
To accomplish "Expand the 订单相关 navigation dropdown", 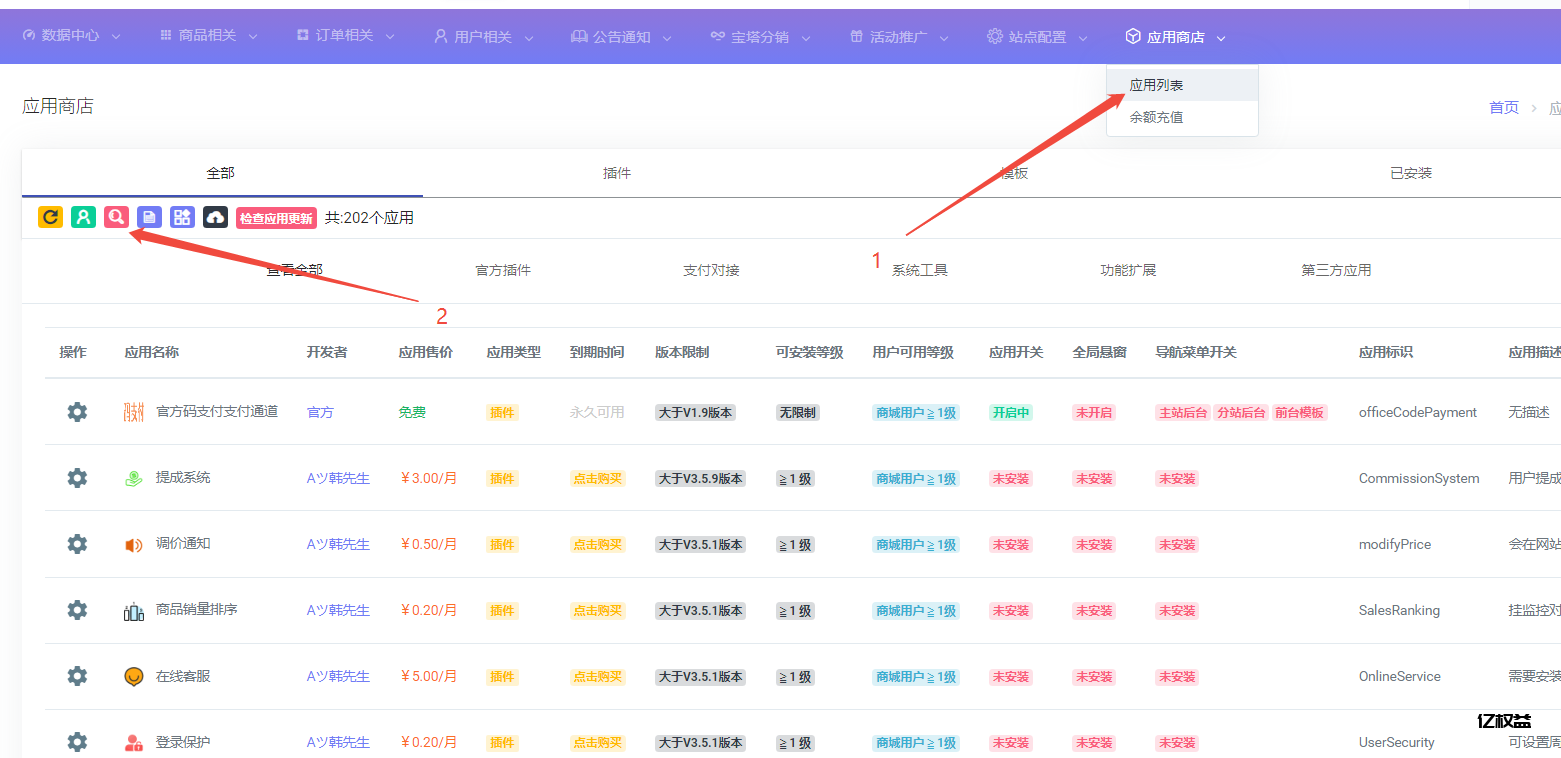I will (x=345, y=36).
